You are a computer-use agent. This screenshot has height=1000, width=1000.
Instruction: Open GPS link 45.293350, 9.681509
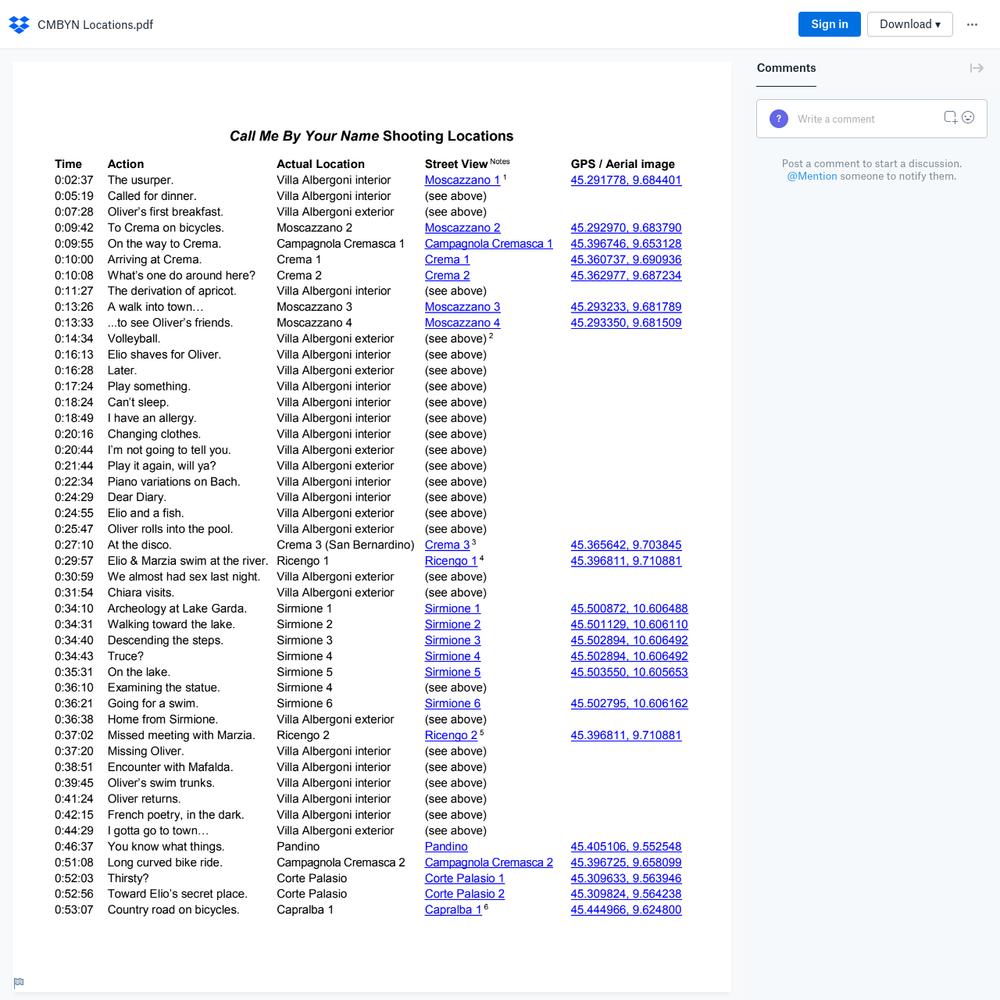pos(626,323)
